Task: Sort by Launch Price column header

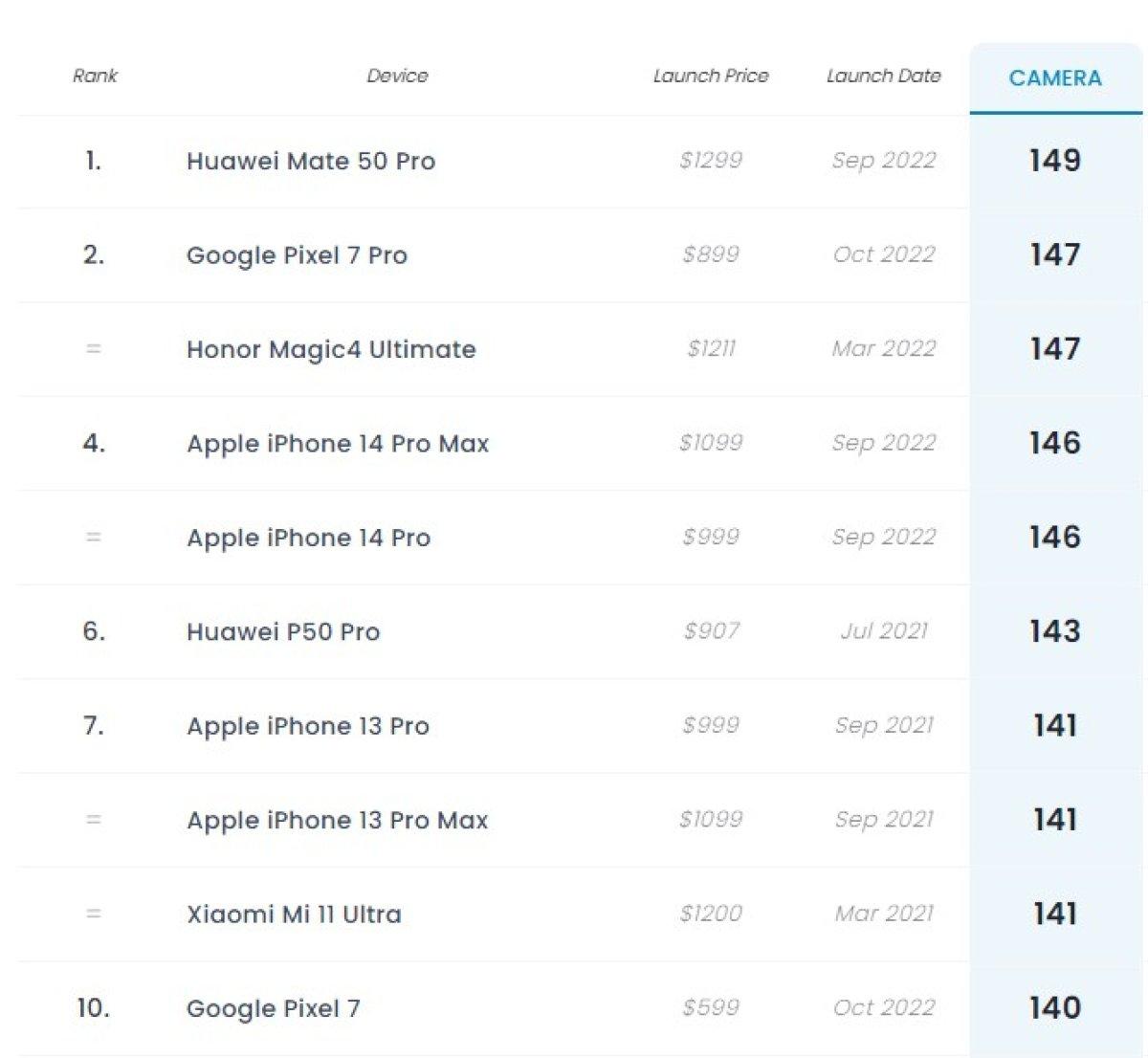Action: 711,76
